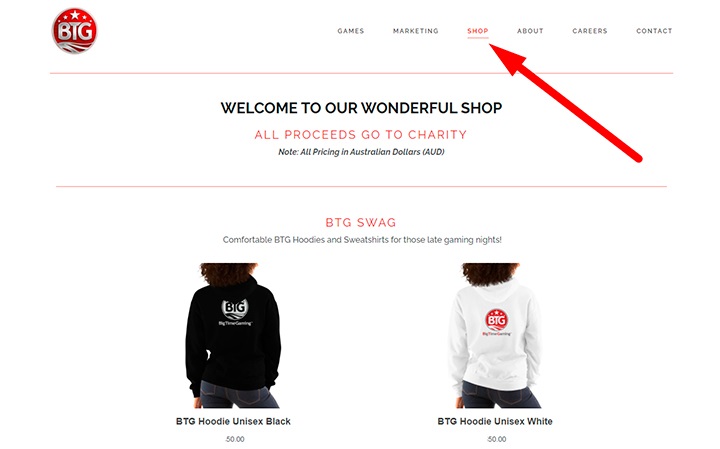720x449 pixels.
Task: Click the black hoodie price 50.00
Action: (235, 439)
